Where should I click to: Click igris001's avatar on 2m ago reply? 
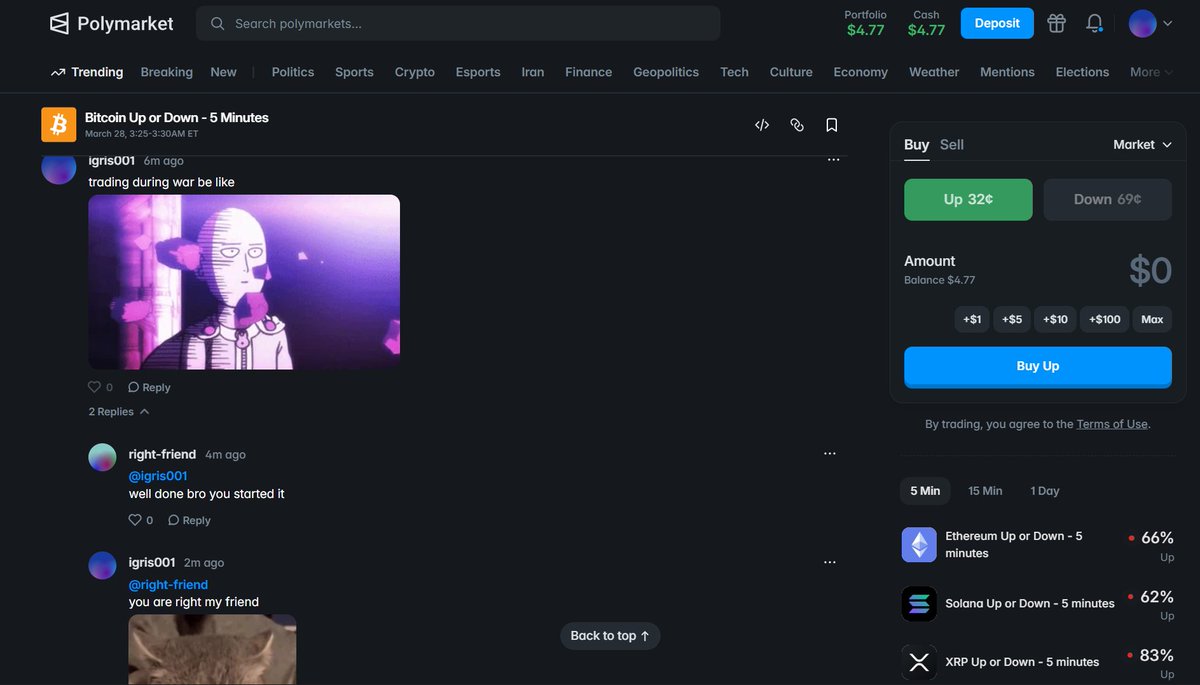click(102, 565)
